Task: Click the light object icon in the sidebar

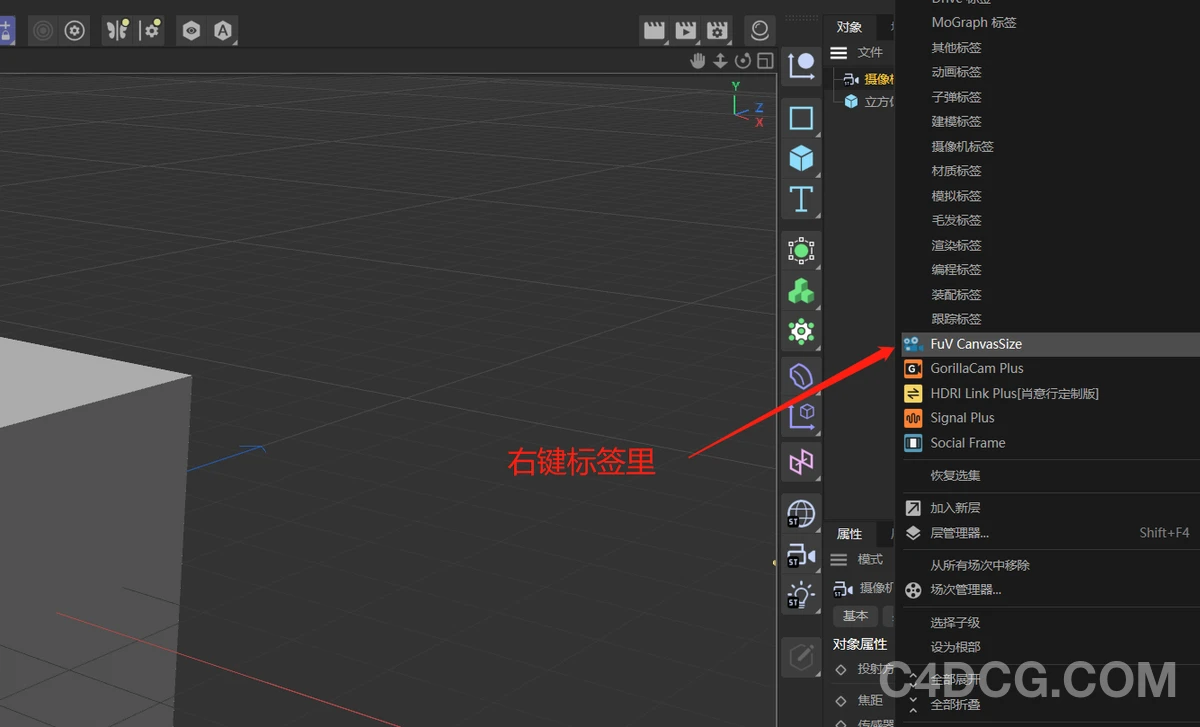Action: 800,595
